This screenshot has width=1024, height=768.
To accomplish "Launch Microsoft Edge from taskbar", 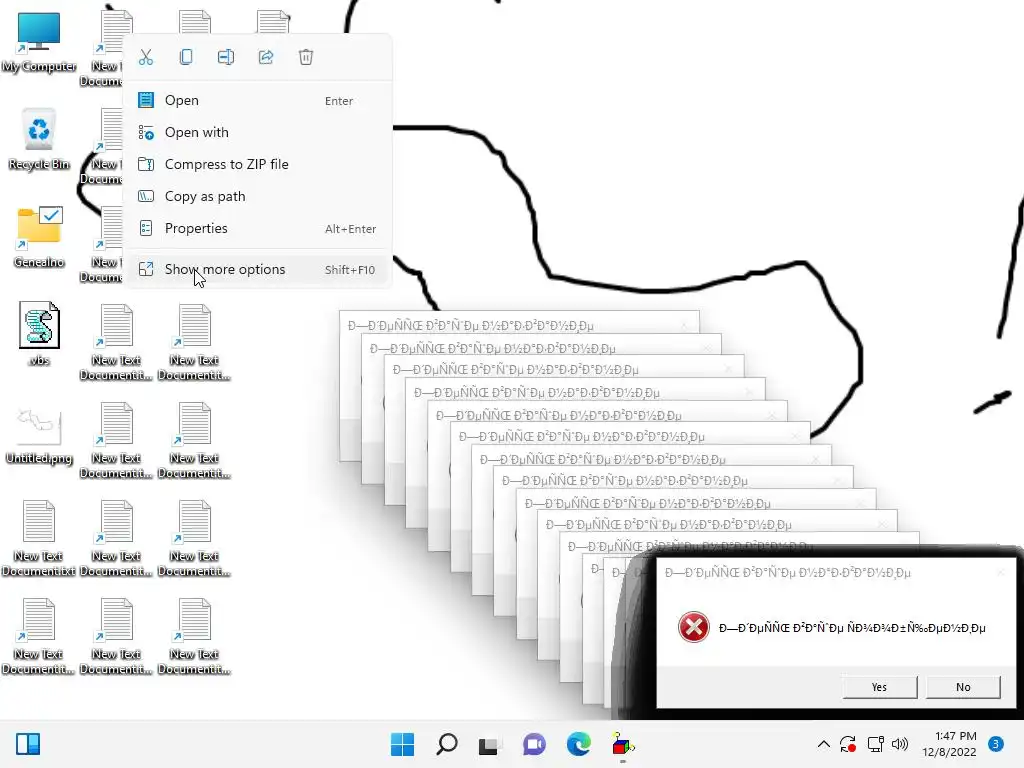I will click(x=579, y=744).
